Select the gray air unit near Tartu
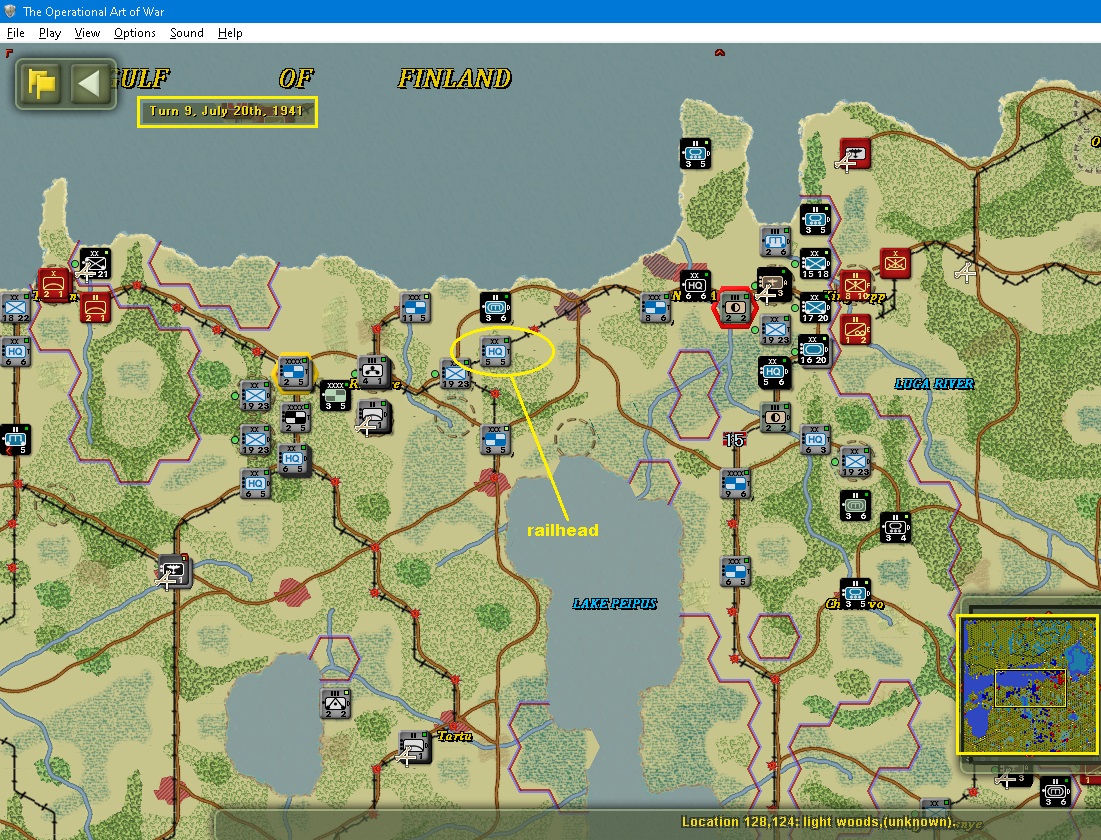Screen dimensions: 1101x840 (x=415, y=747)
